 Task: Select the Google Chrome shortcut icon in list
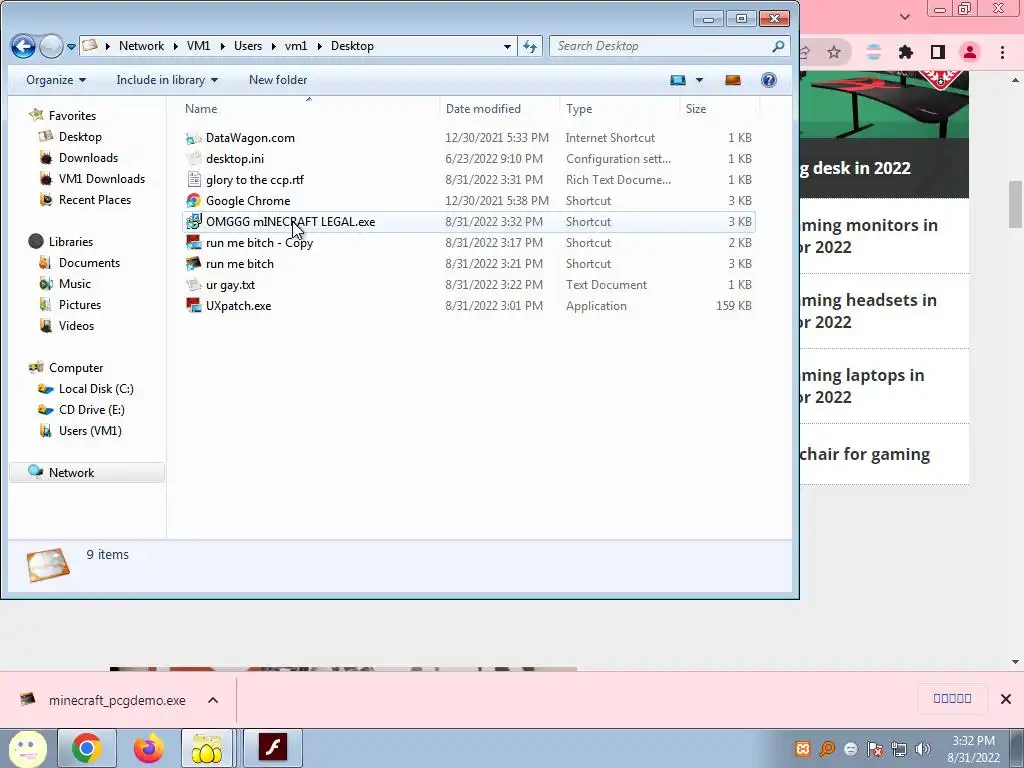coord(193,200)
